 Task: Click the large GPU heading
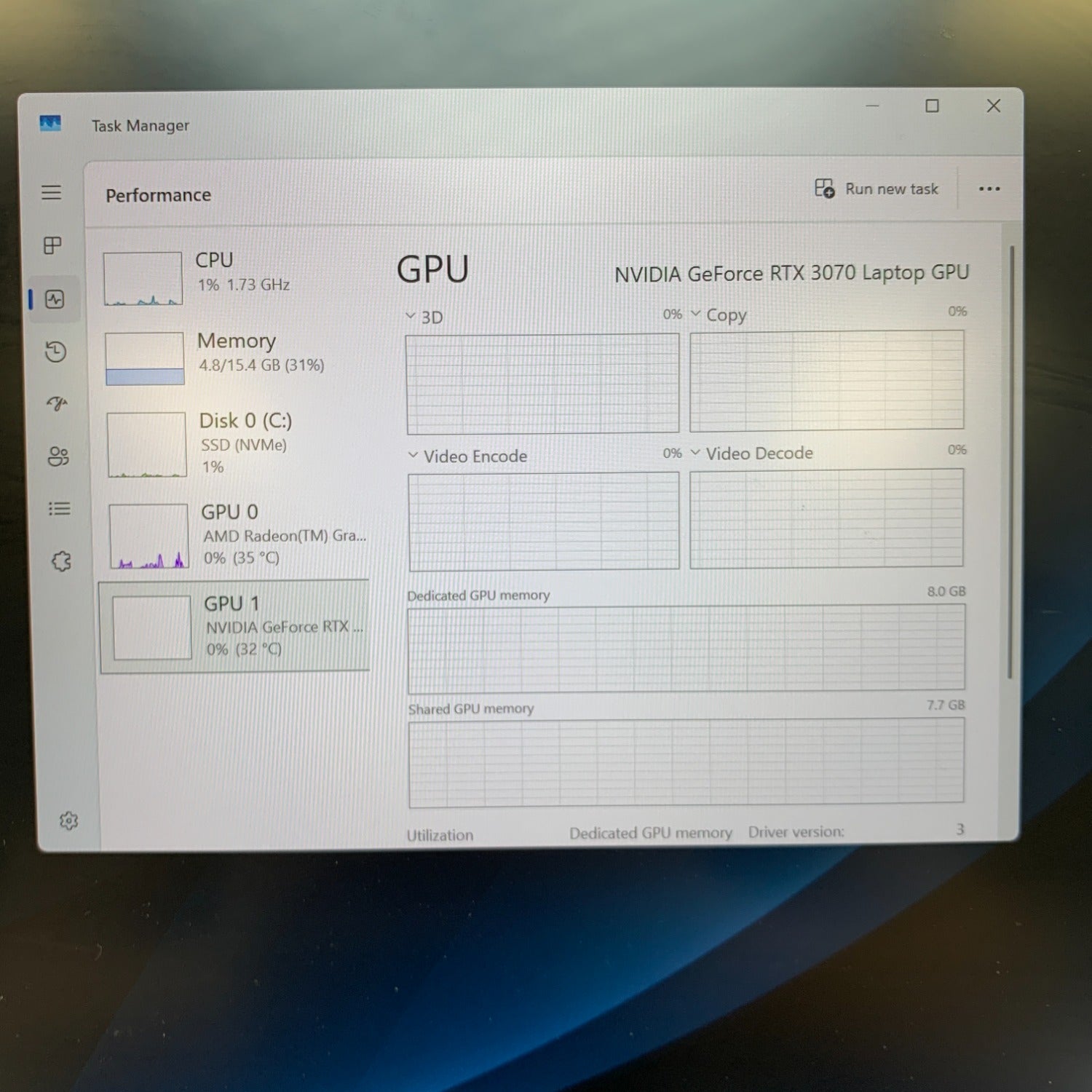[x=433, y=269]
